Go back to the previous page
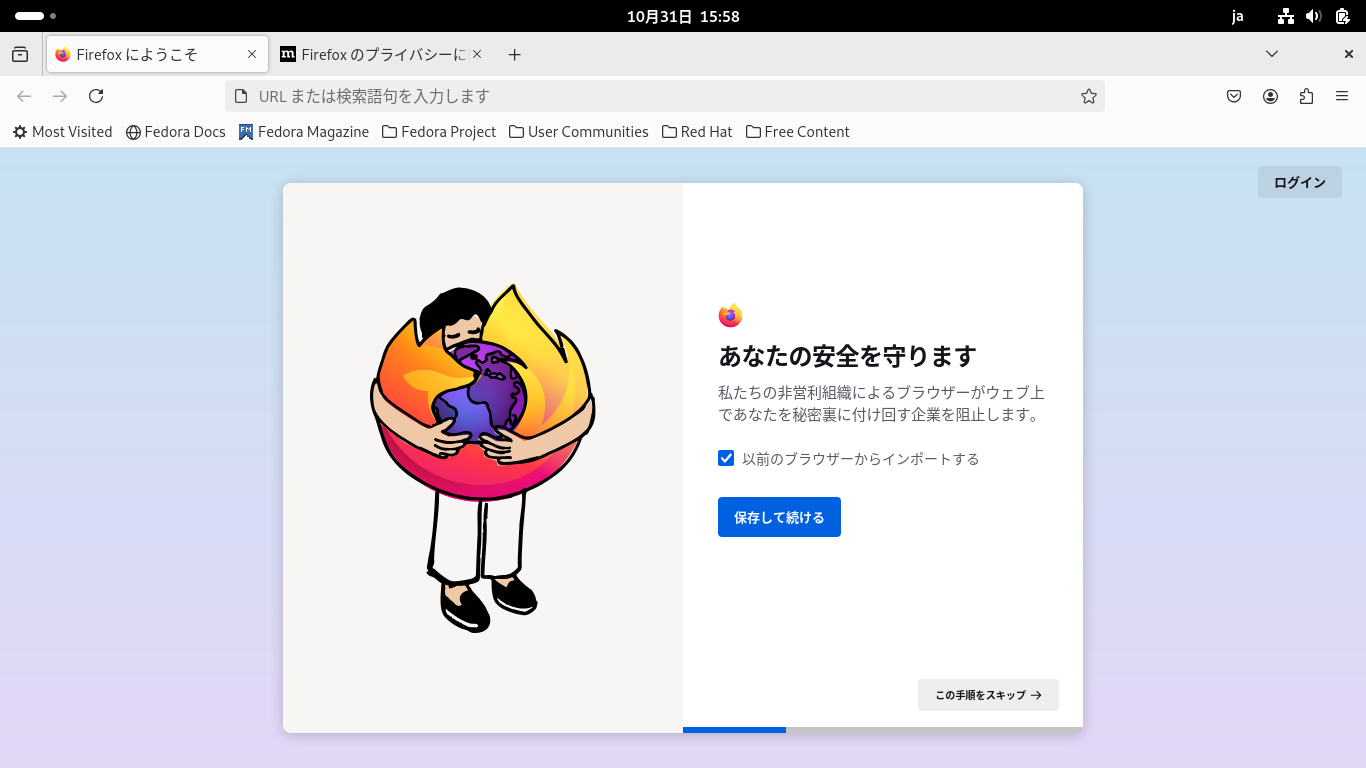The height and width of the screenshot is (768, 1366). click(x=24, y=96)
